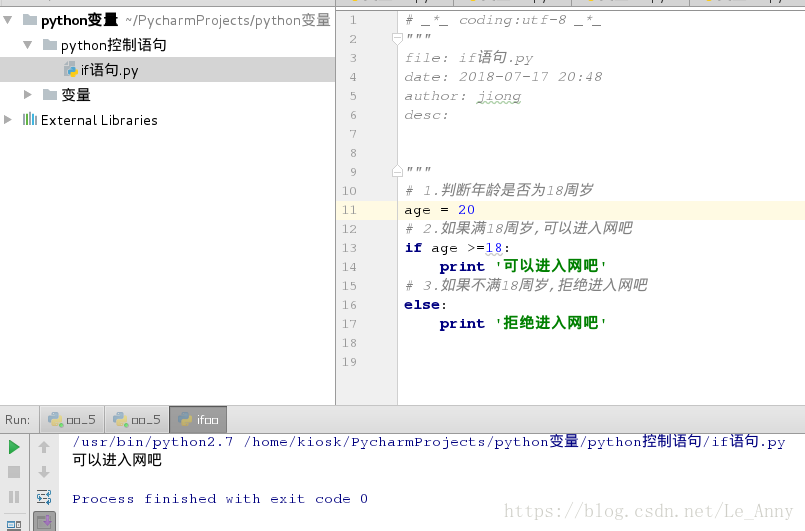805x531 pixels.
Task: Expand External Libraries tree arrow
Action: click(8, 119)
